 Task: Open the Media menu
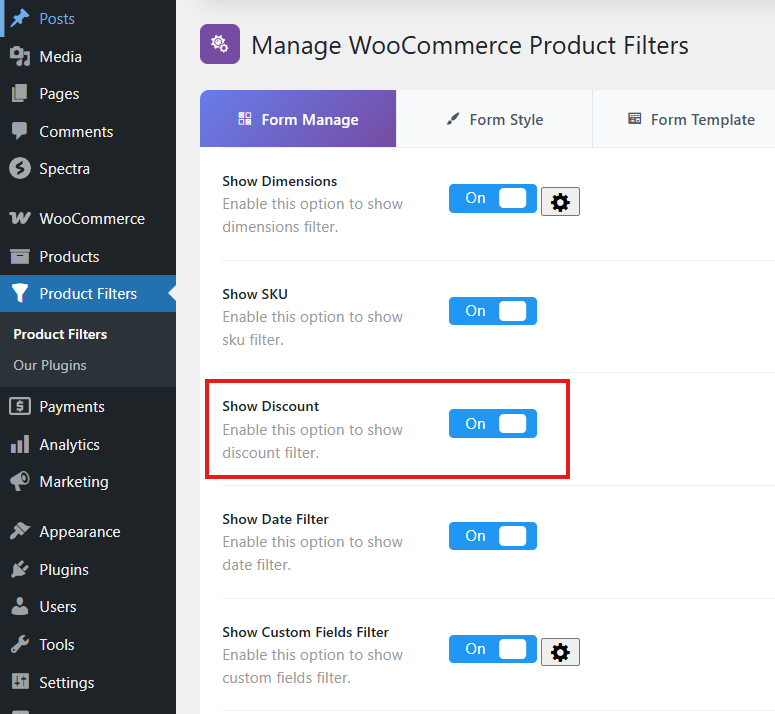[x=88, y=57]
